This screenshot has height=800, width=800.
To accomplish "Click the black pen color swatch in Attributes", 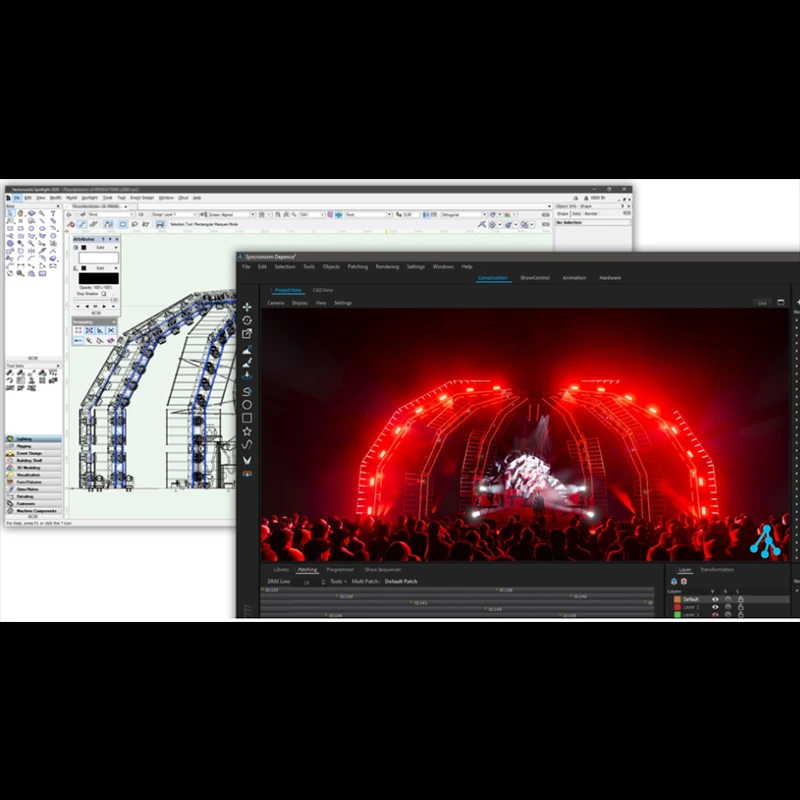I will point(98,278).
